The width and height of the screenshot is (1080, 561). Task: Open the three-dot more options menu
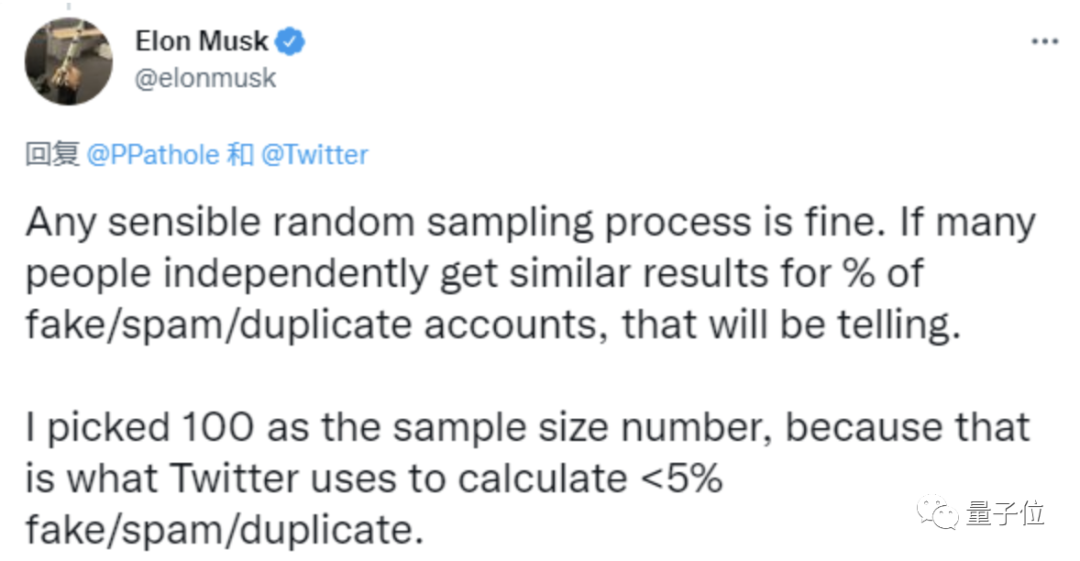tap(1044, 41)
